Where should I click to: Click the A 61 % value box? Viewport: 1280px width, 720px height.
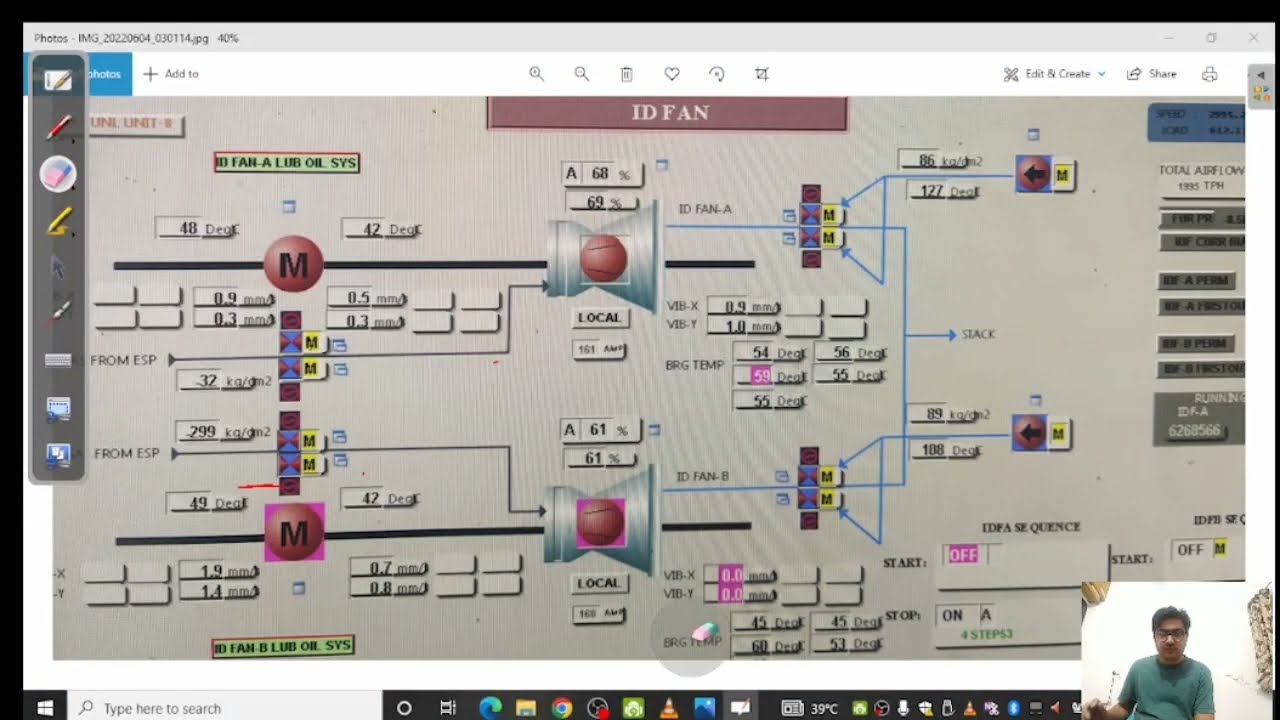(x=599, y=430)
